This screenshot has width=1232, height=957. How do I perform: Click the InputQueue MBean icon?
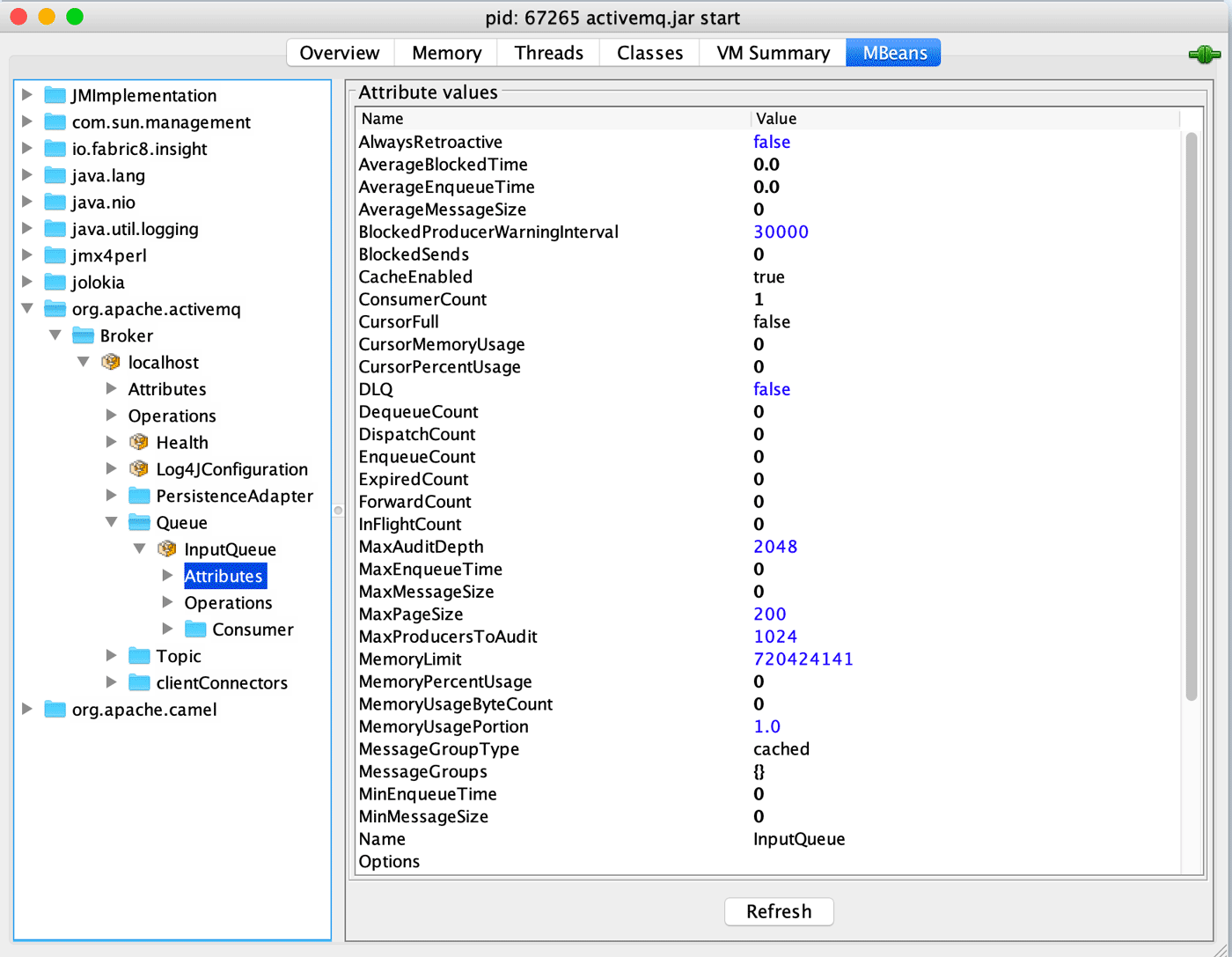[167, 549]
